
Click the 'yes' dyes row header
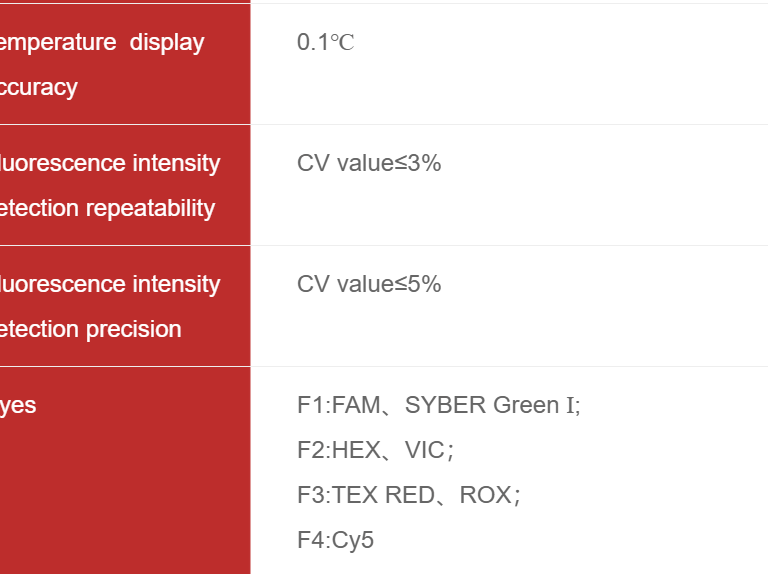18,406
